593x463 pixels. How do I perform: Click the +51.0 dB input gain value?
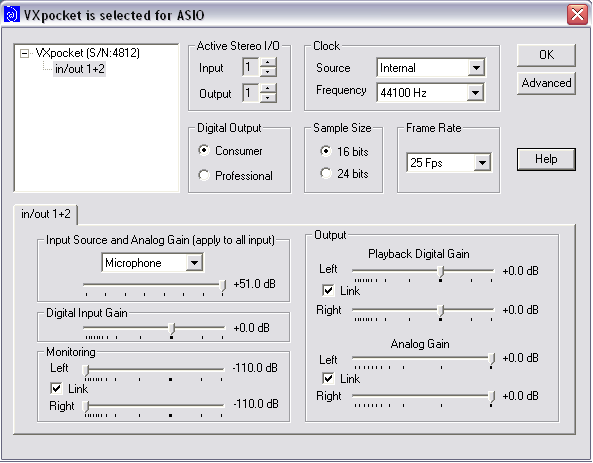click(x=255, y=284)
